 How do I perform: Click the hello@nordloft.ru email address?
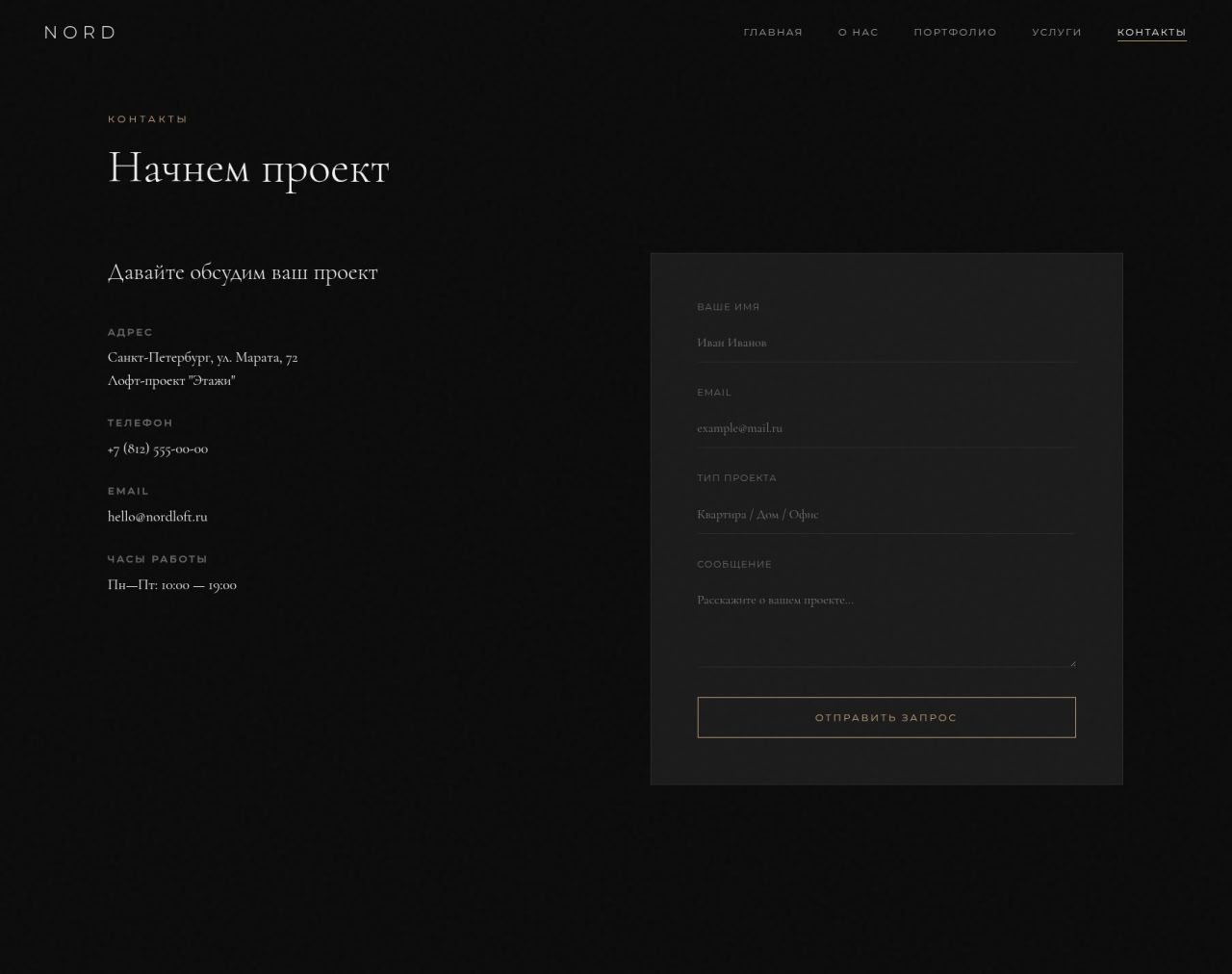click(x=158, y=517)
